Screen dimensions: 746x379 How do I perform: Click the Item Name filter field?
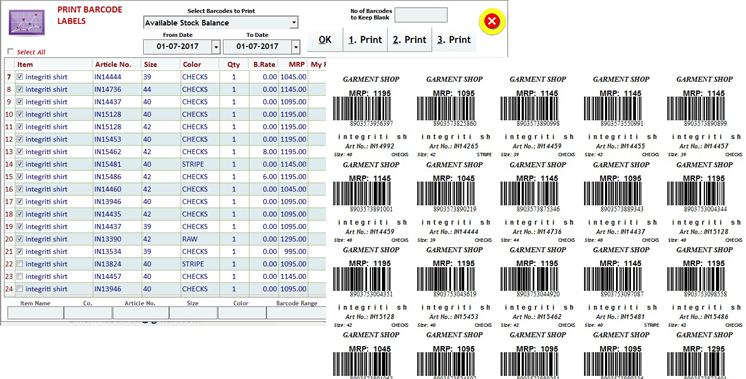tap(35, 312)
